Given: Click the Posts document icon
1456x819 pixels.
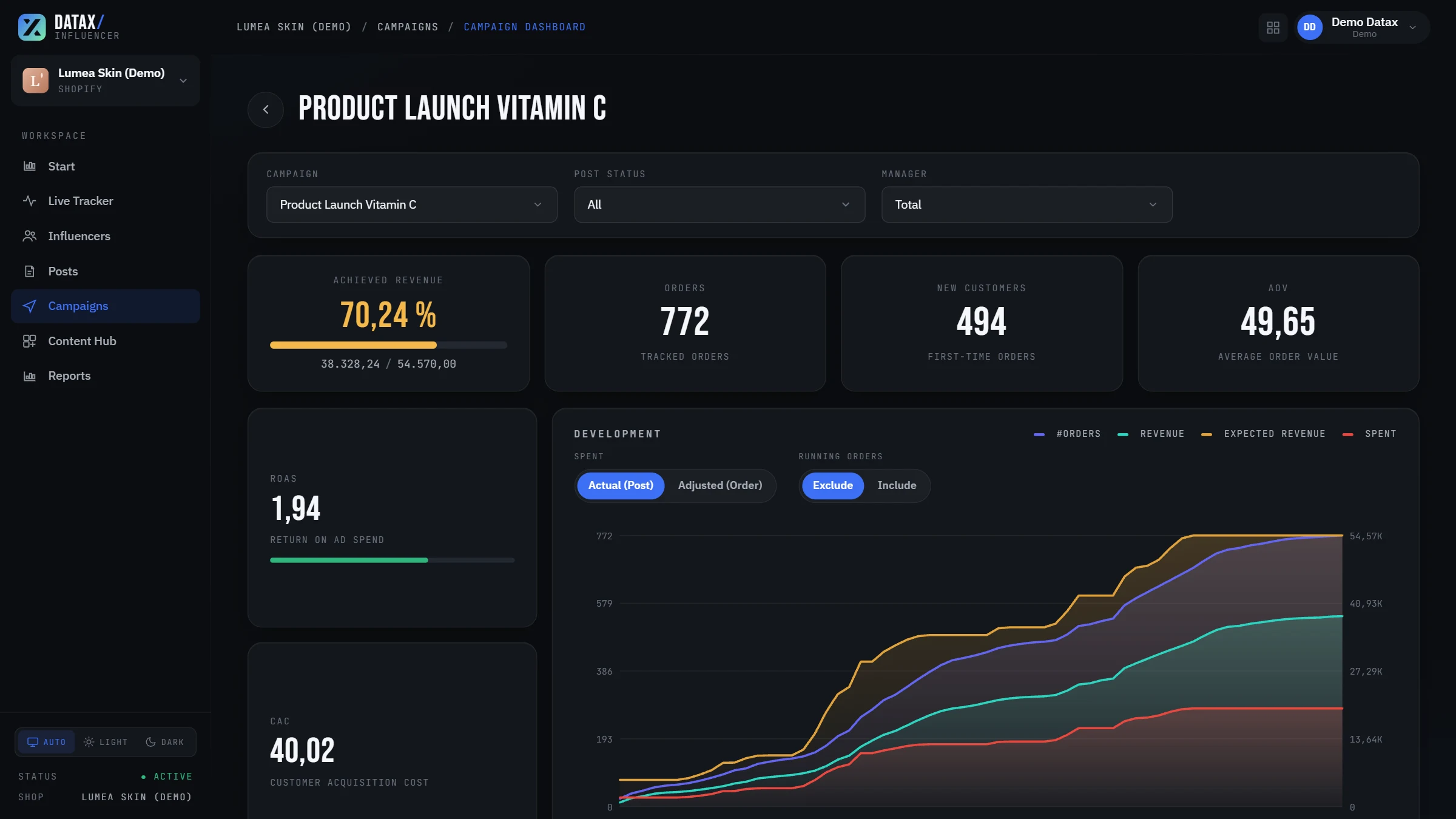Looking at the screenshot, I should coord(30,271).
